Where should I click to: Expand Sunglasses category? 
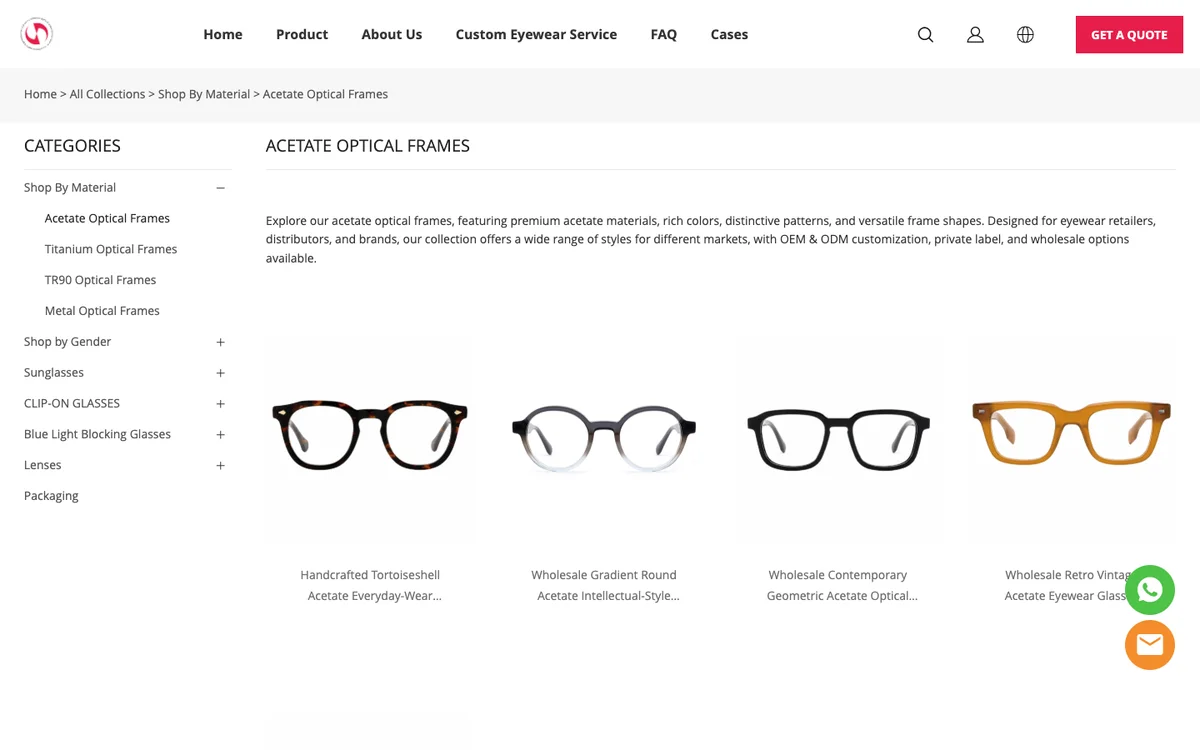(x=221, y=373)
